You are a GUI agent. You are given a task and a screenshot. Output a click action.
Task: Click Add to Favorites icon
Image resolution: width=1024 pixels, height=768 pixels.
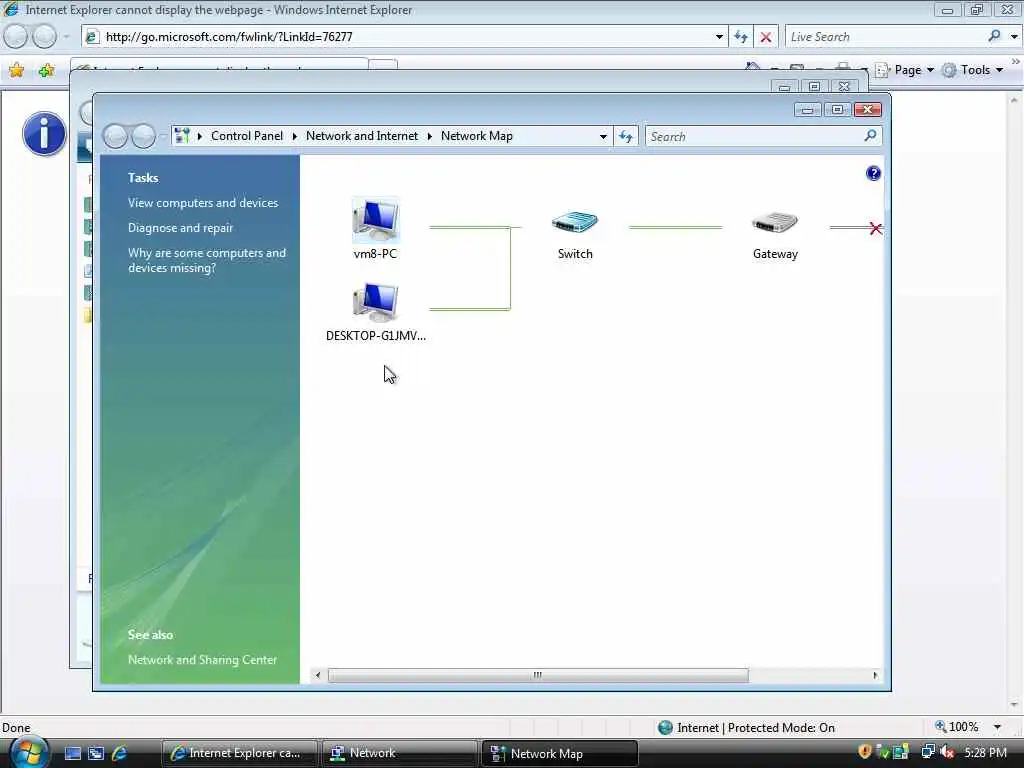(46, 70)
